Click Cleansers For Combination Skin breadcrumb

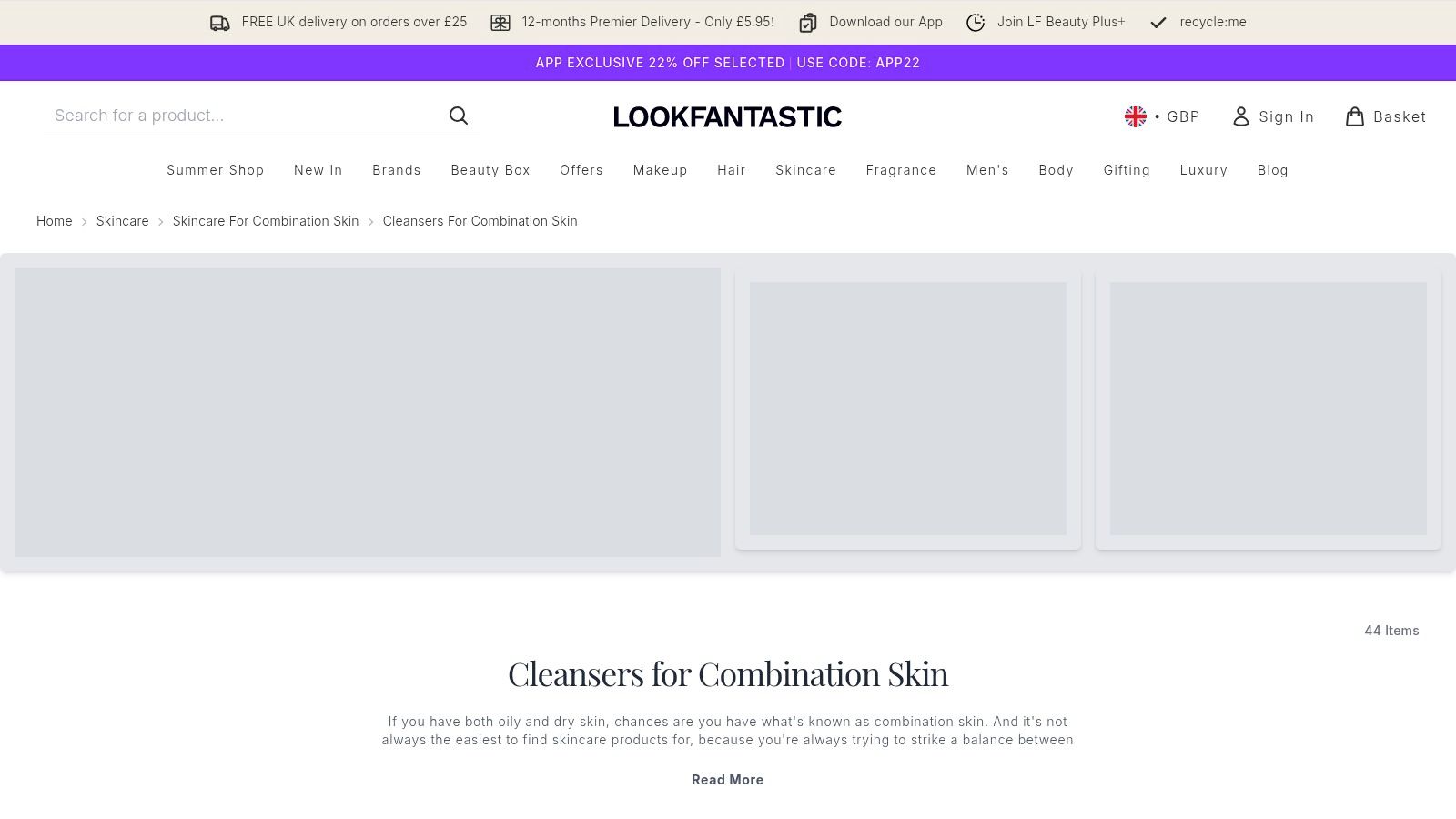click(x=480, y=221)
